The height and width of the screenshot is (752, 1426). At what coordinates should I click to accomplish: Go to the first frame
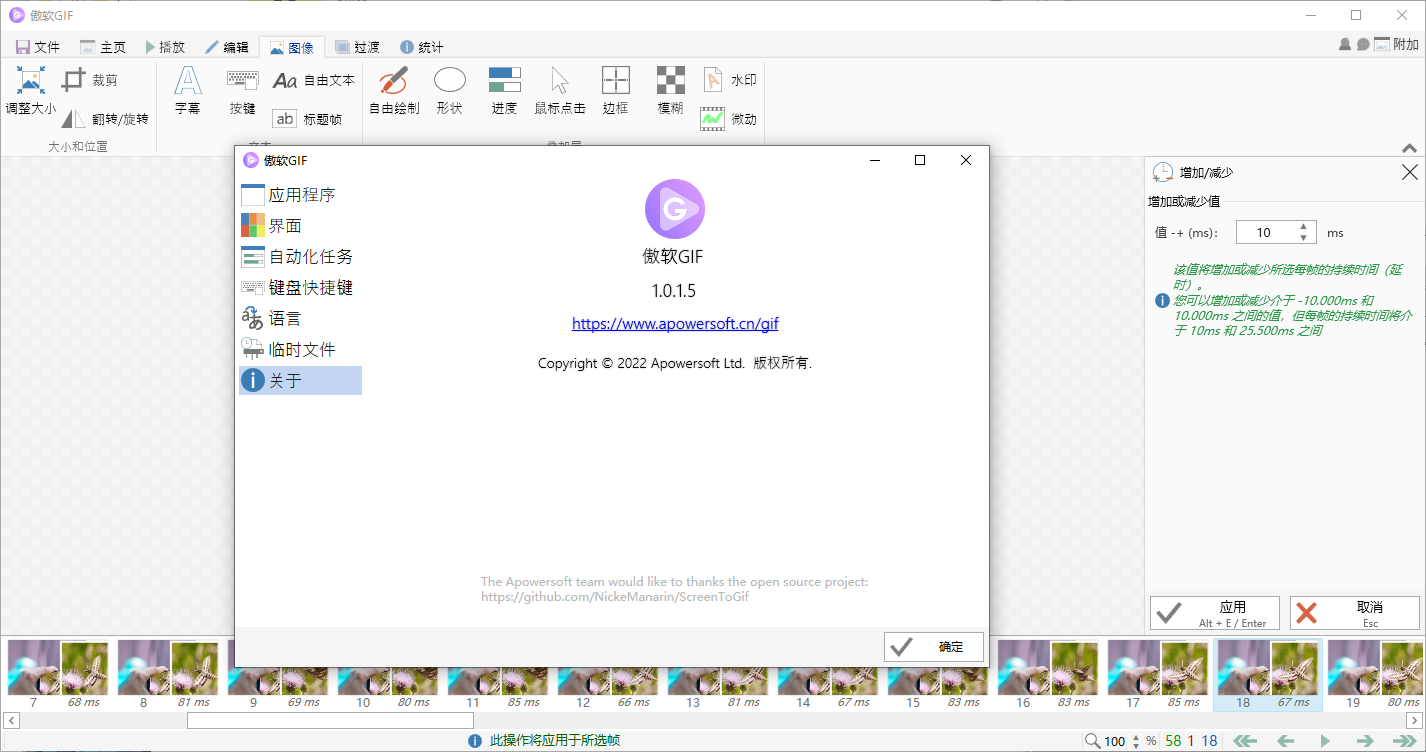coord(1245,741)
